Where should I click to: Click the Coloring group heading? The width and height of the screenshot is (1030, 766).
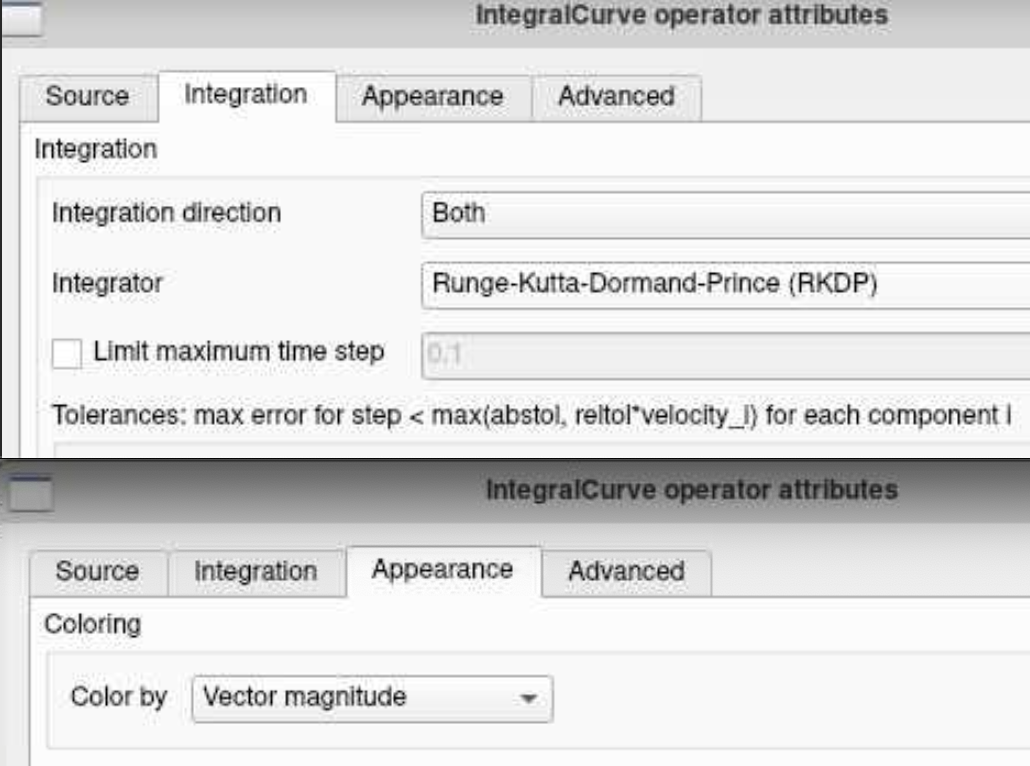click(x=93, y=625)
